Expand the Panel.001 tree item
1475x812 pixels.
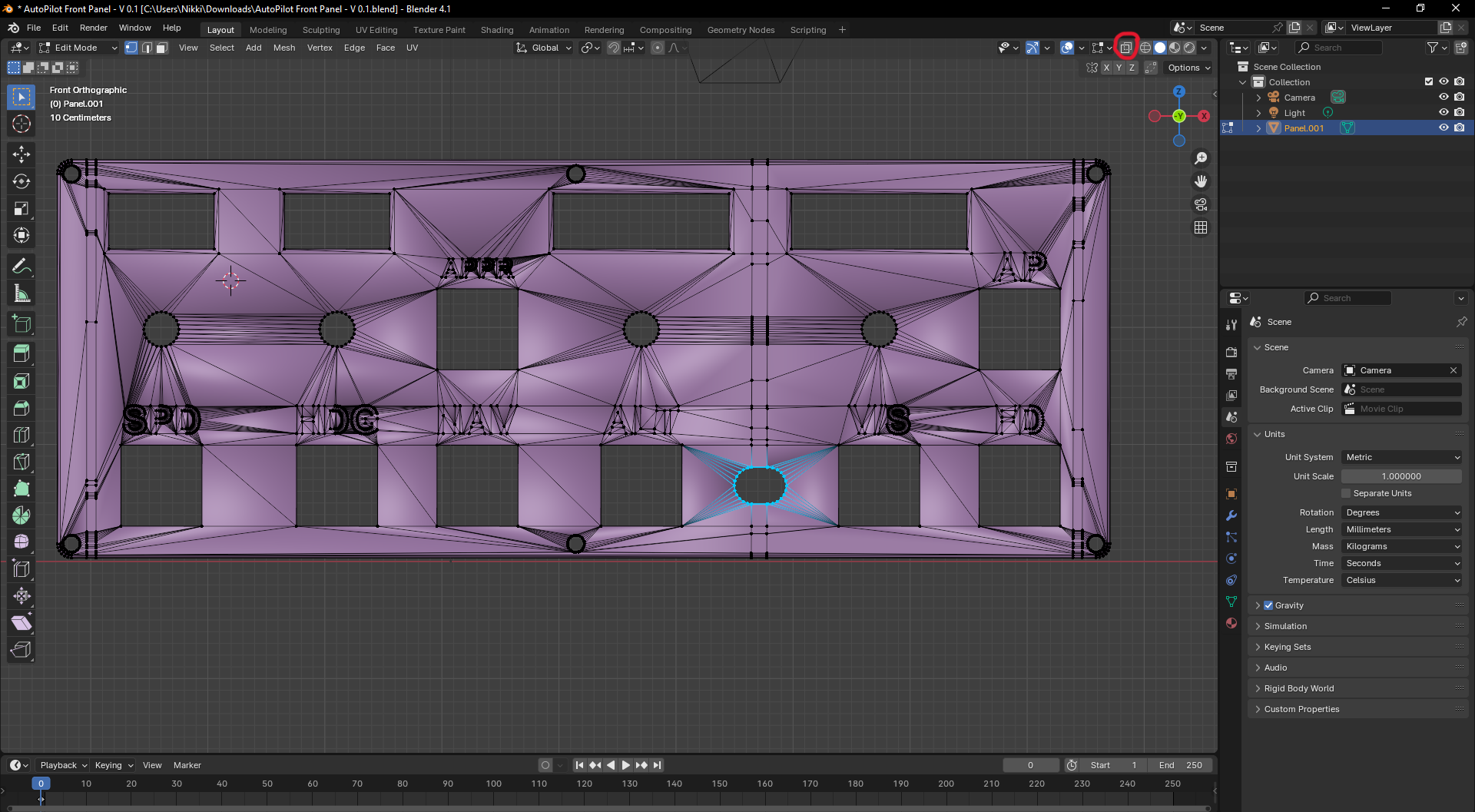click(1258, 128)
